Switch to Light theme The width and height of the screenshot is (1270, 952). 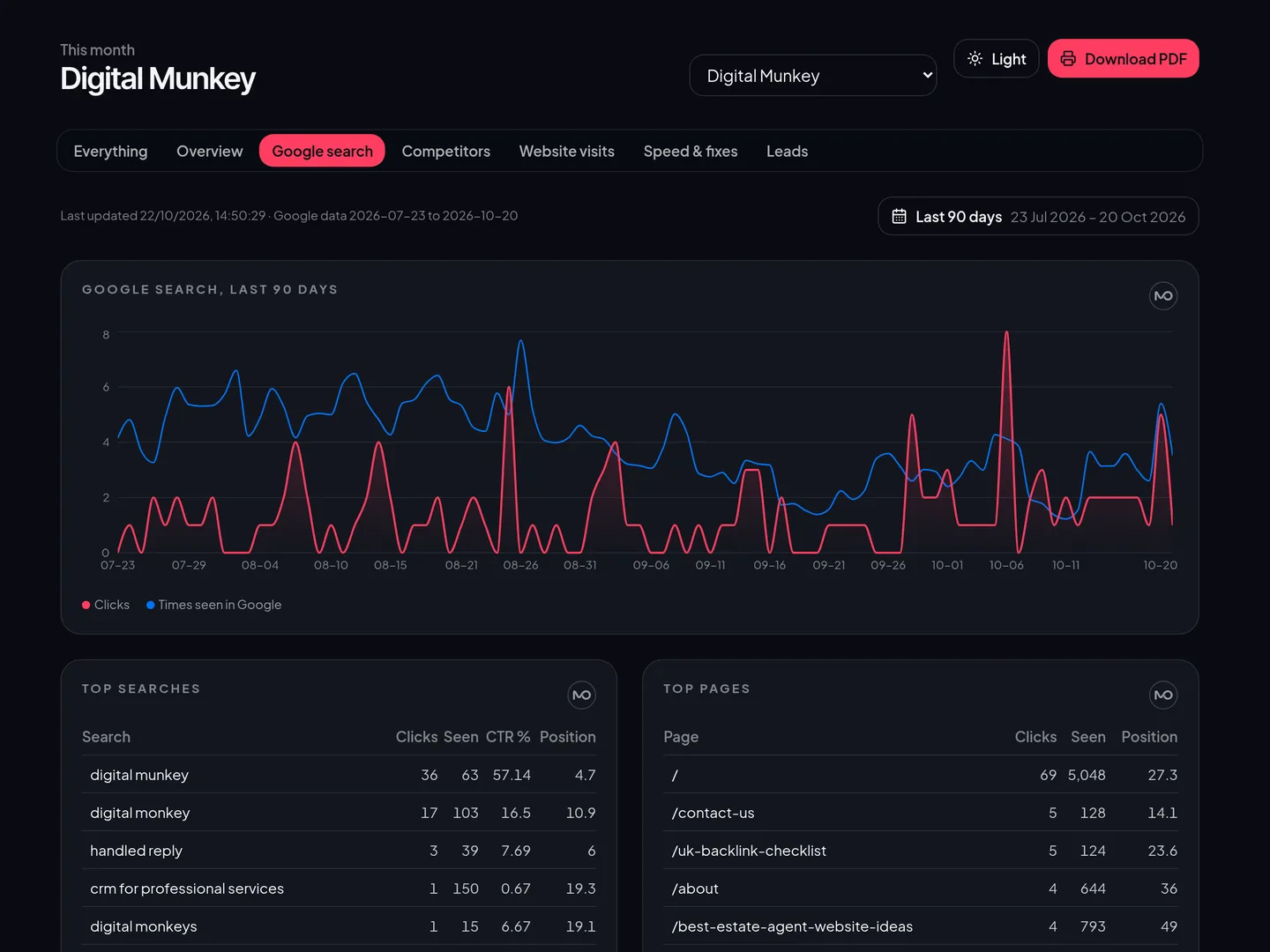click(x=997, y=58)
